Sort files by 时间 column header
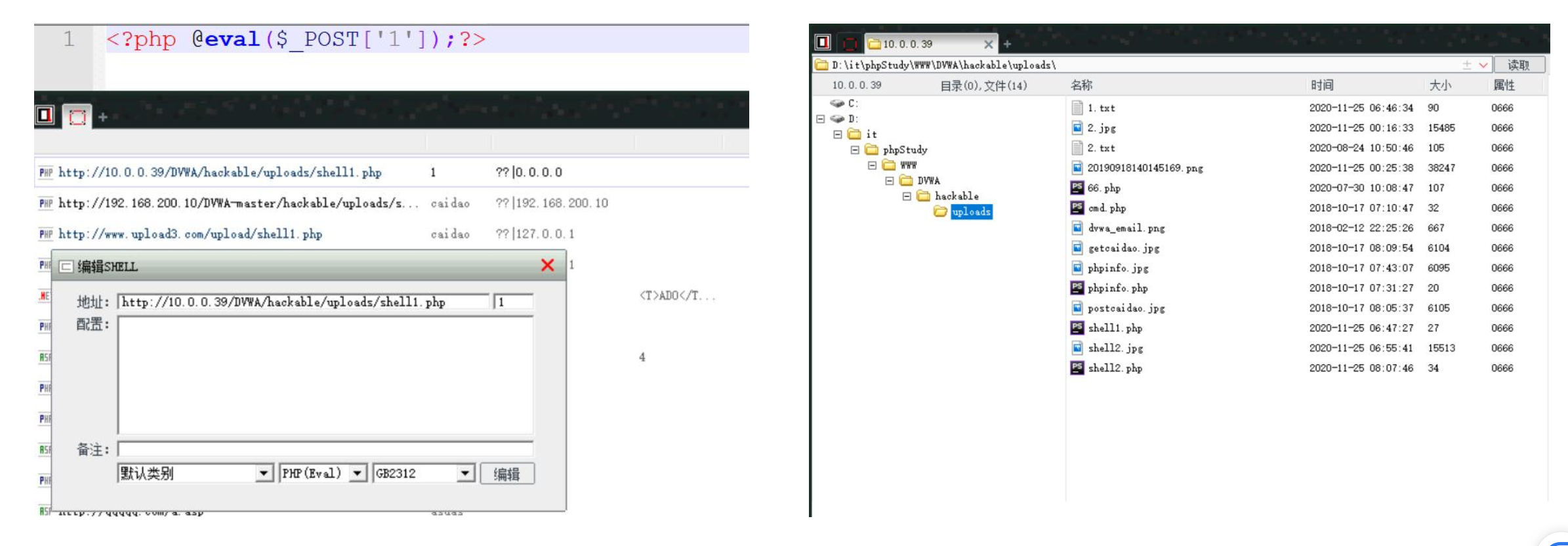 (1322, 85)
